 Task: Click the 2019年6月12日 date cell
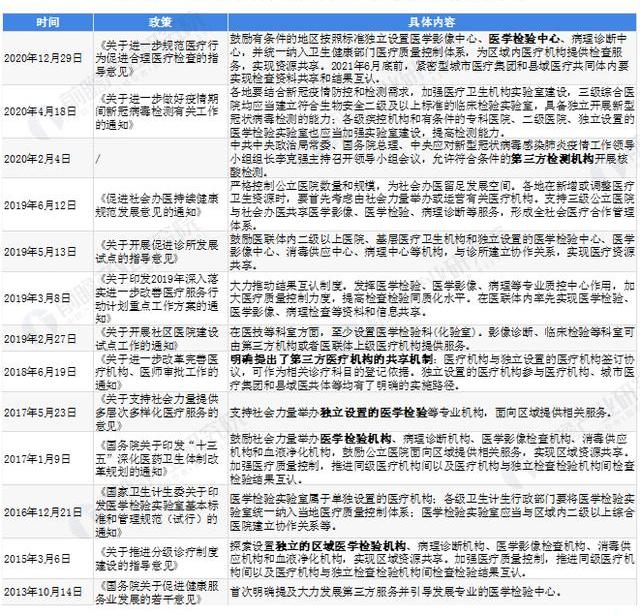(x=47, y=204)
